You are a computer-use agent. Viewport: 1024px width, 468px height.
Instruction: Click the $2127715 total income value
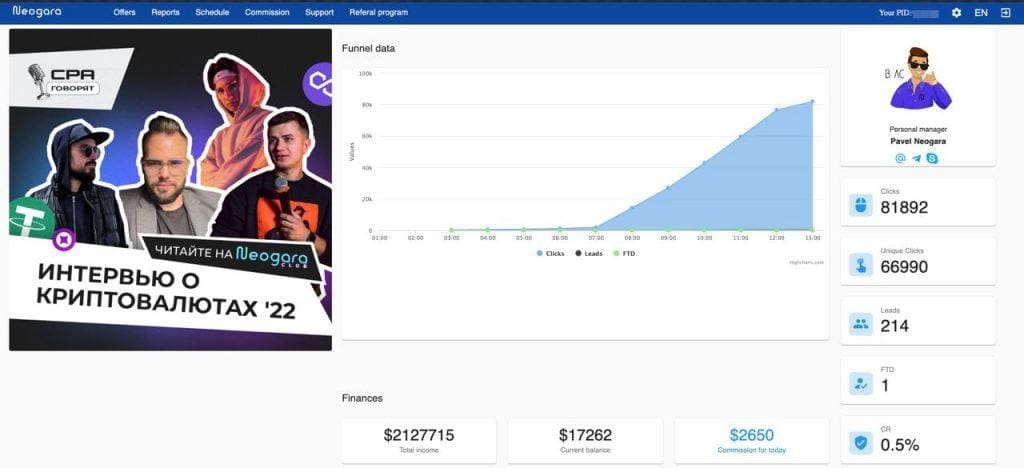tap(419, 435)
